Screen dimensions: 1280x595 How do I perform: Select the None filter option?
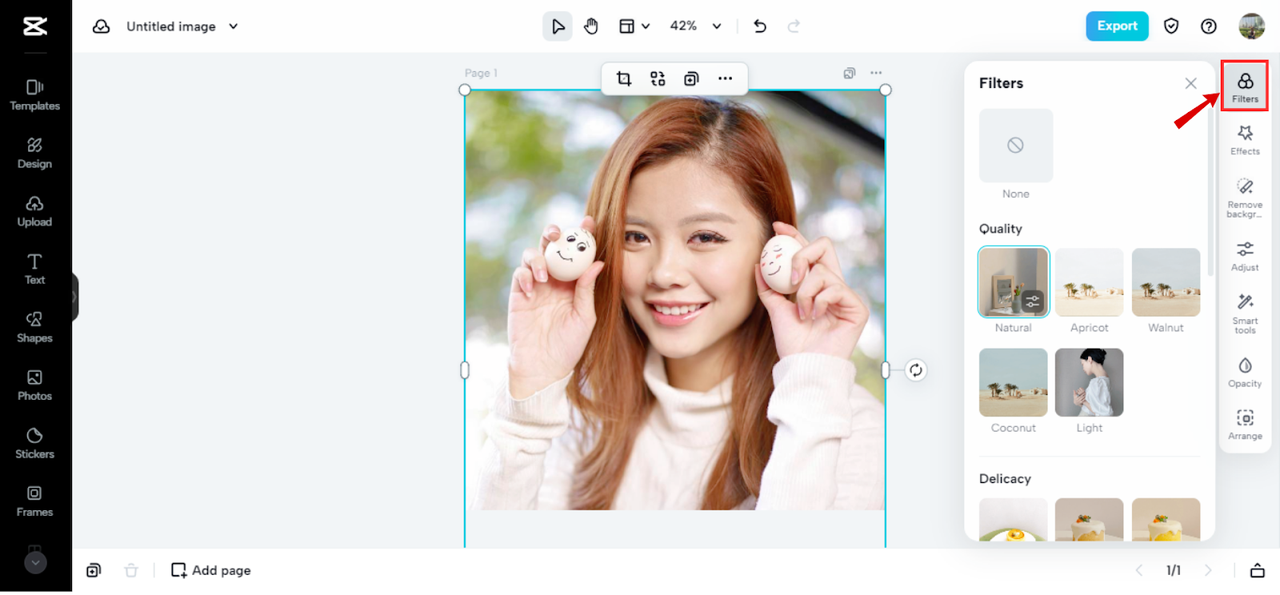(x=1016, y=146)
